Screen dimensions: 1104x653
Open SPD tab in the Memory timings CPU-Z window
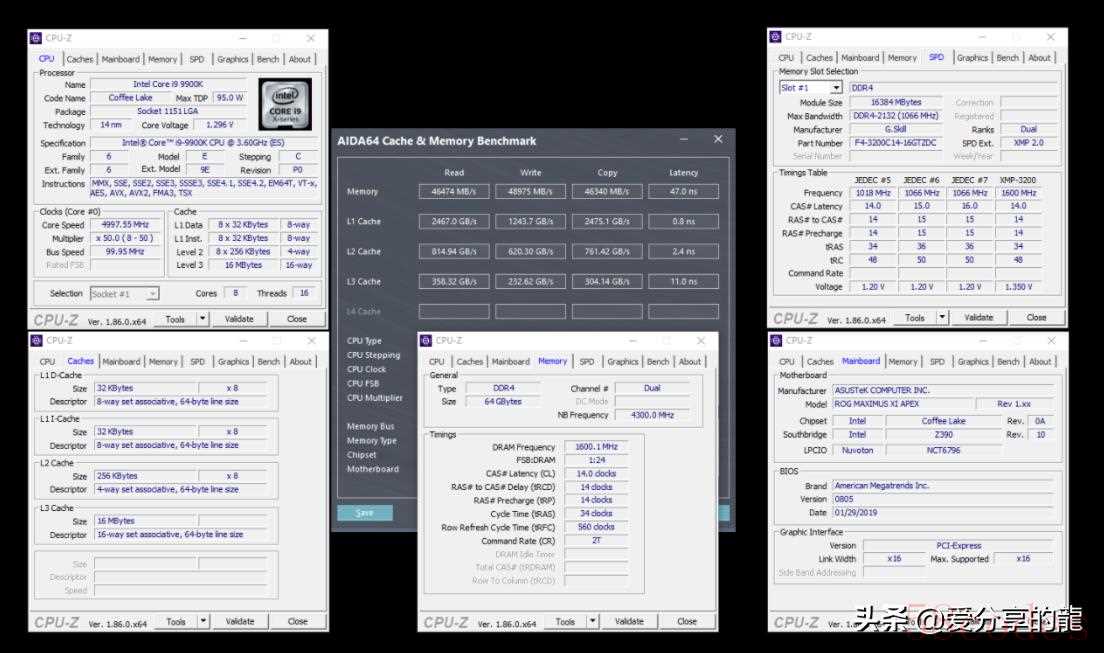point(587,362)
